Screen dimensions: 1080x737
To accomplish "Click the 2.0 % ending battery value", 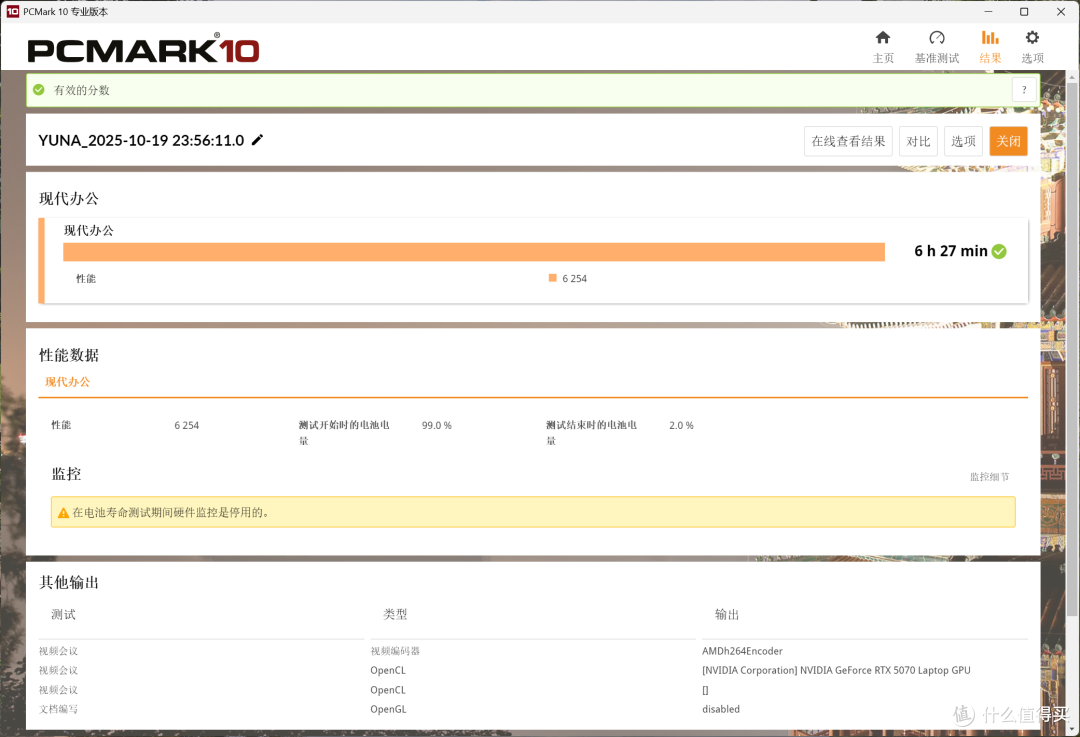I will 681,426.
